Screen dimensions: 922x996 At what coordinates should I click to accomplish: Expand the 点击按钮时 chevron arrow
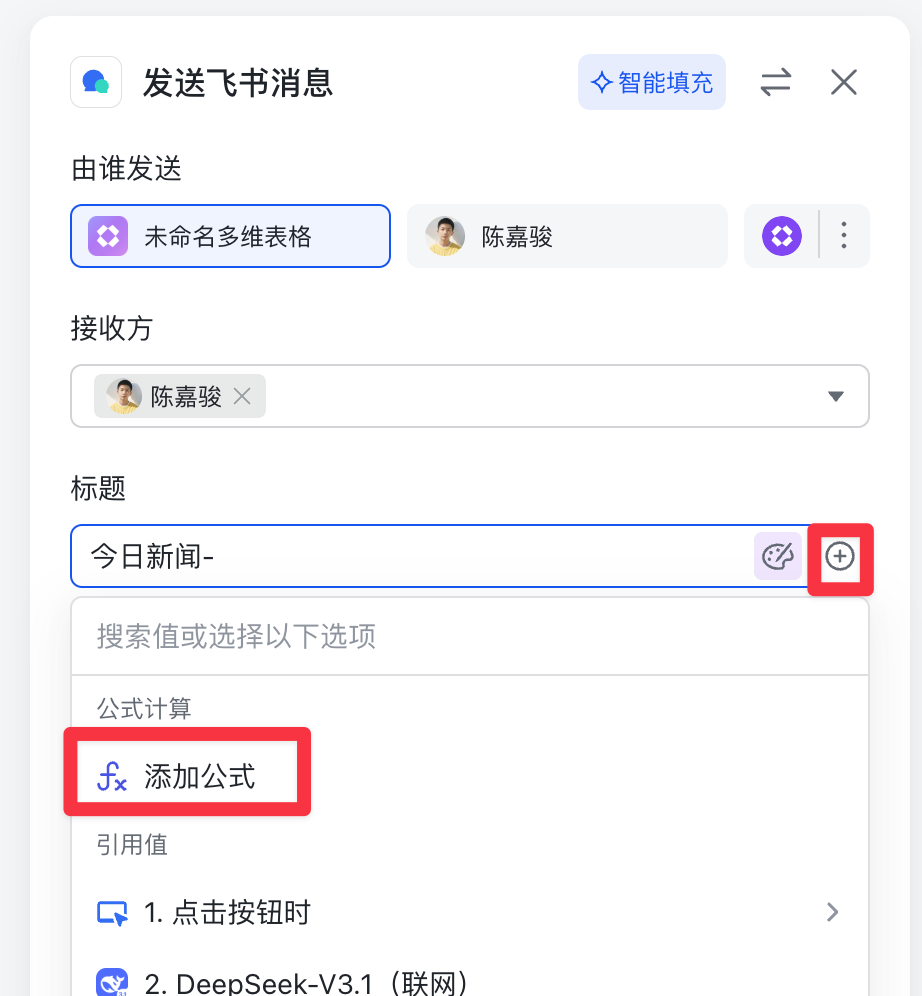point(832,912)
